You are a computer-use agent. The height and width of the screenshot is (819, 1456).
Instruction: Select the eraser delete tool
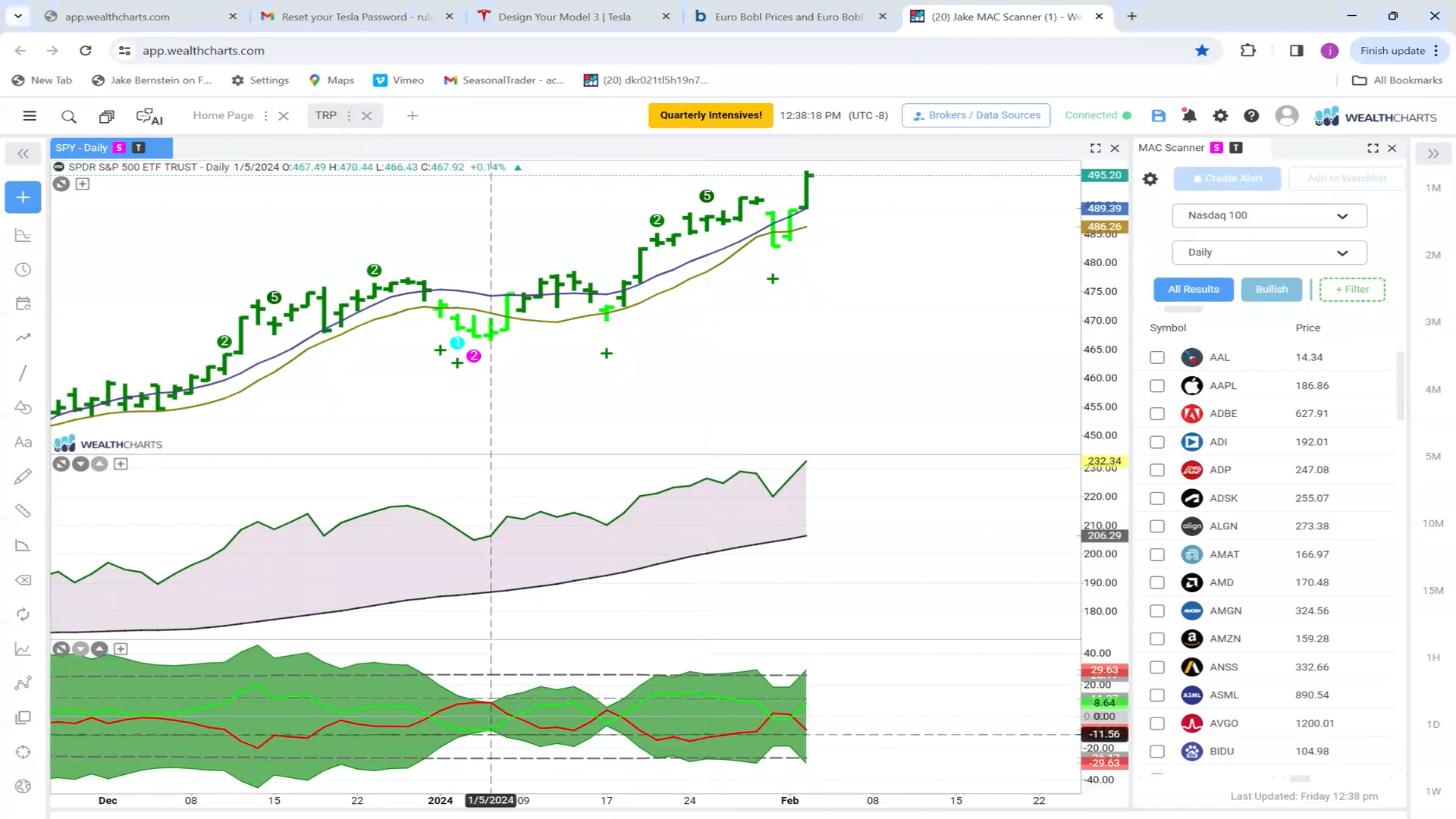click(x=23, y=580)
